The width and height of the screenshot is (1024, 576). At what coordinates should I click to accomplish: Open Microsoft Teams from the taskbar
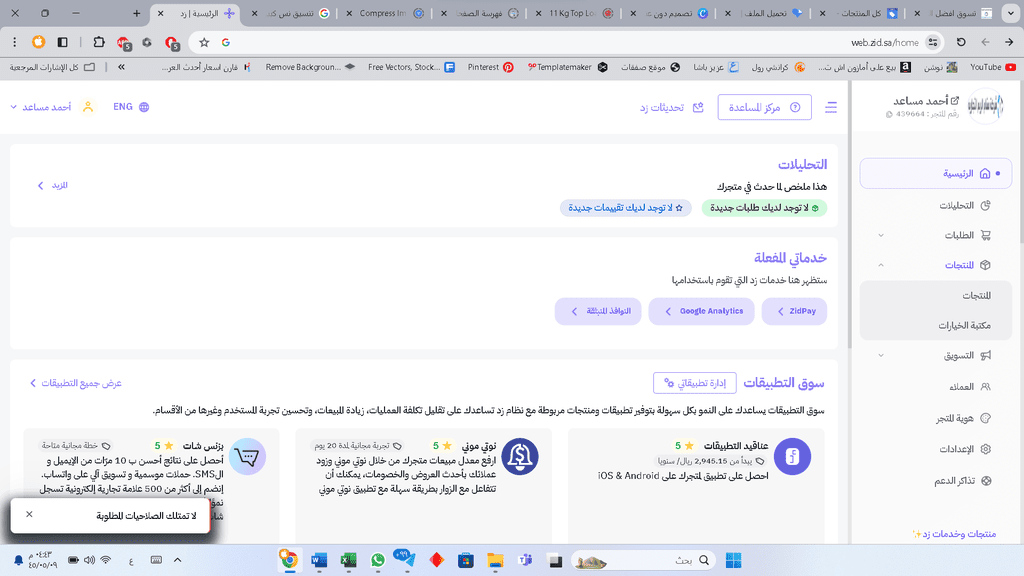(x=524, y=560)
